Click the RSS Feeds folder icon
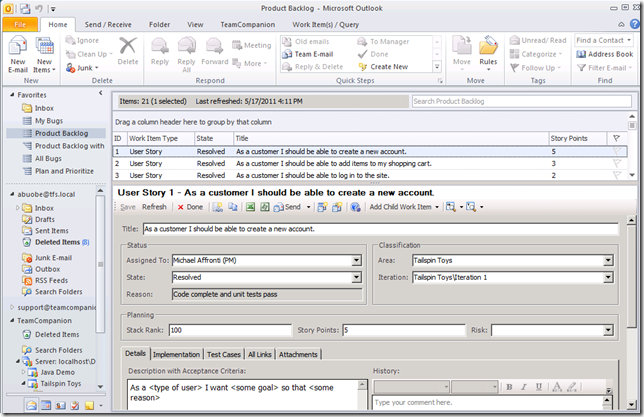Image resolution: width=644 pixels, height=417 pixels. coord(26,281)
